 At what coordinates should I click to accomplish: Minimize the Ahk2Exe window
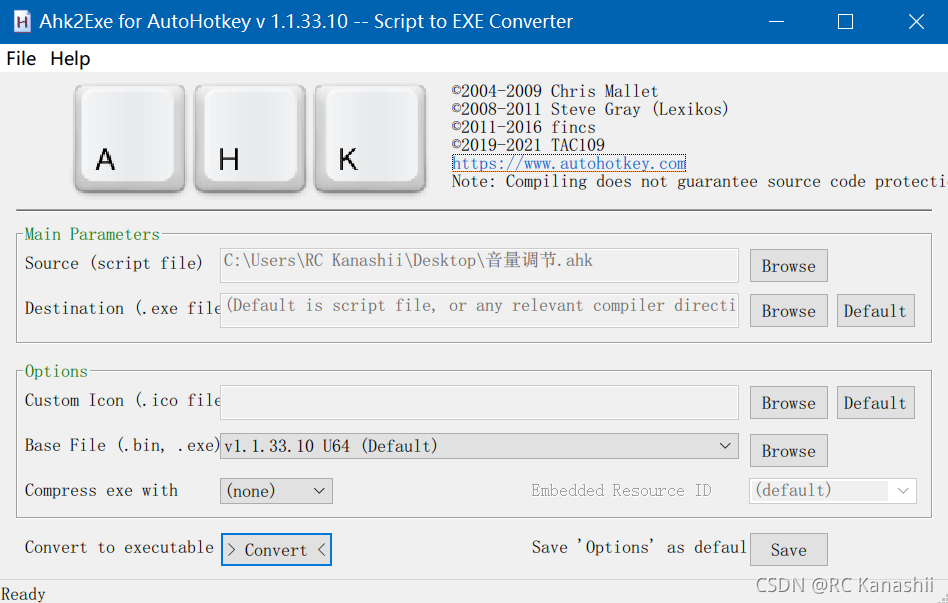point(776,22)
